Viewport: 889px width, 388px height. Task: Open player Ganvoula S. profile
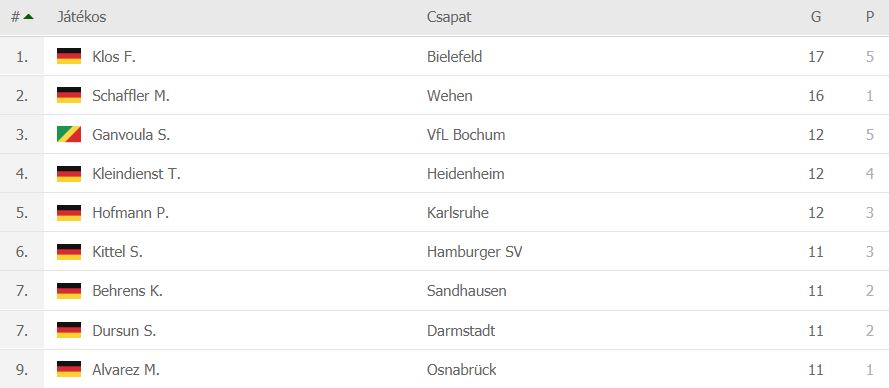131,135
